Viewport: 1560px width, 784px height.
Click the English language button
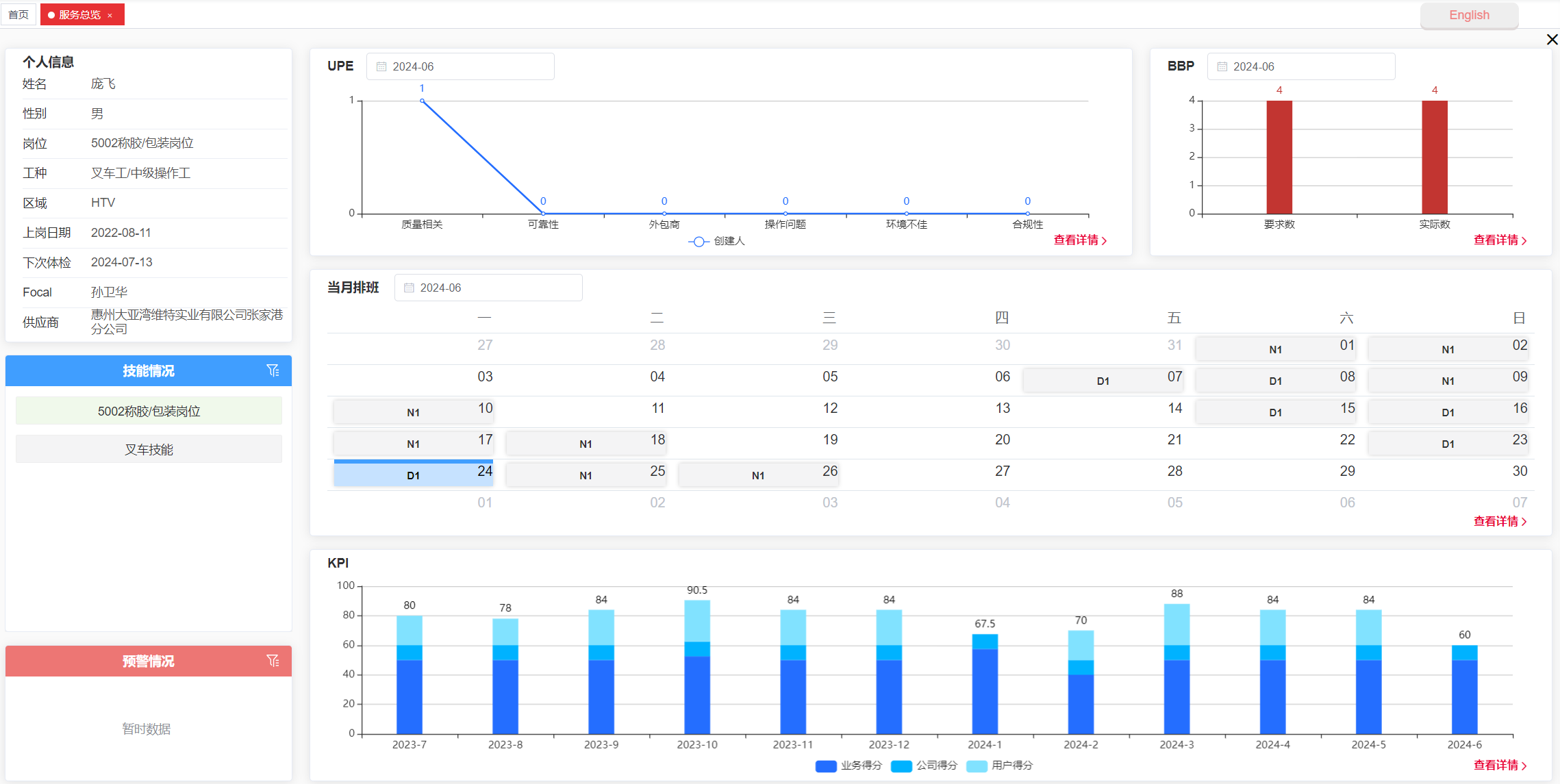[1469, 15]
